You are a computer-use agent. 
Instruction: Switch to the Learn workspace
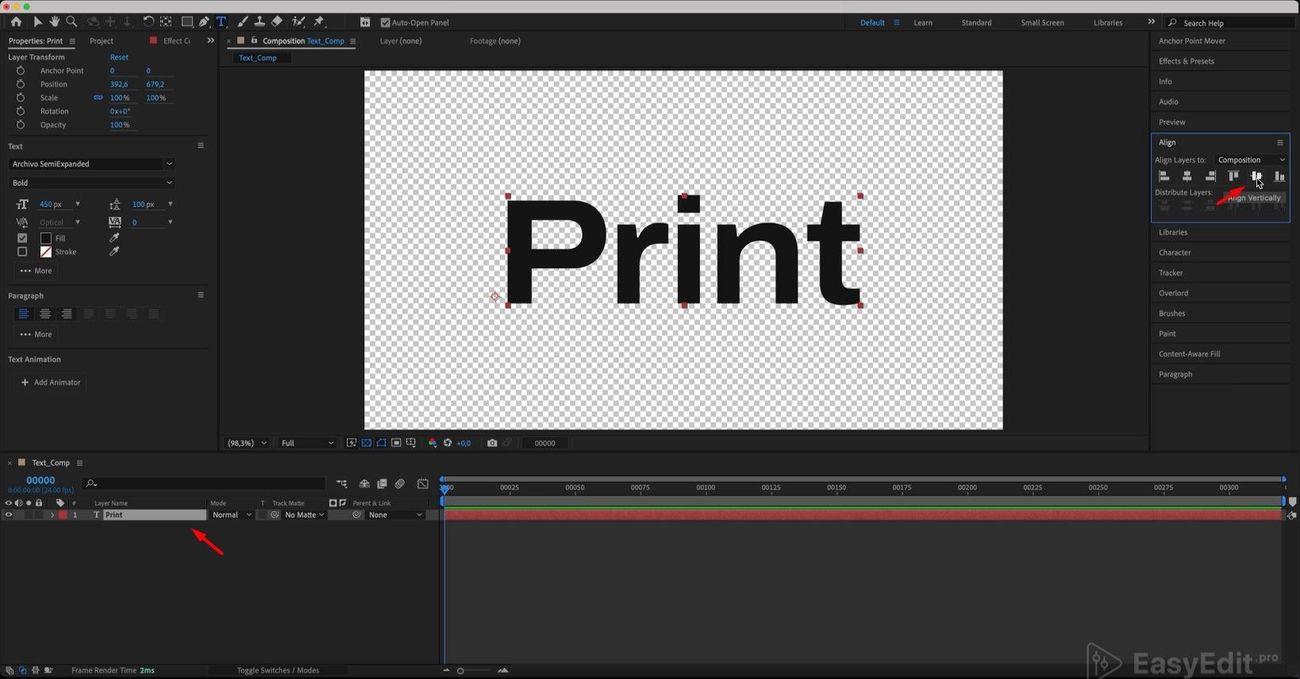[923, 22]
